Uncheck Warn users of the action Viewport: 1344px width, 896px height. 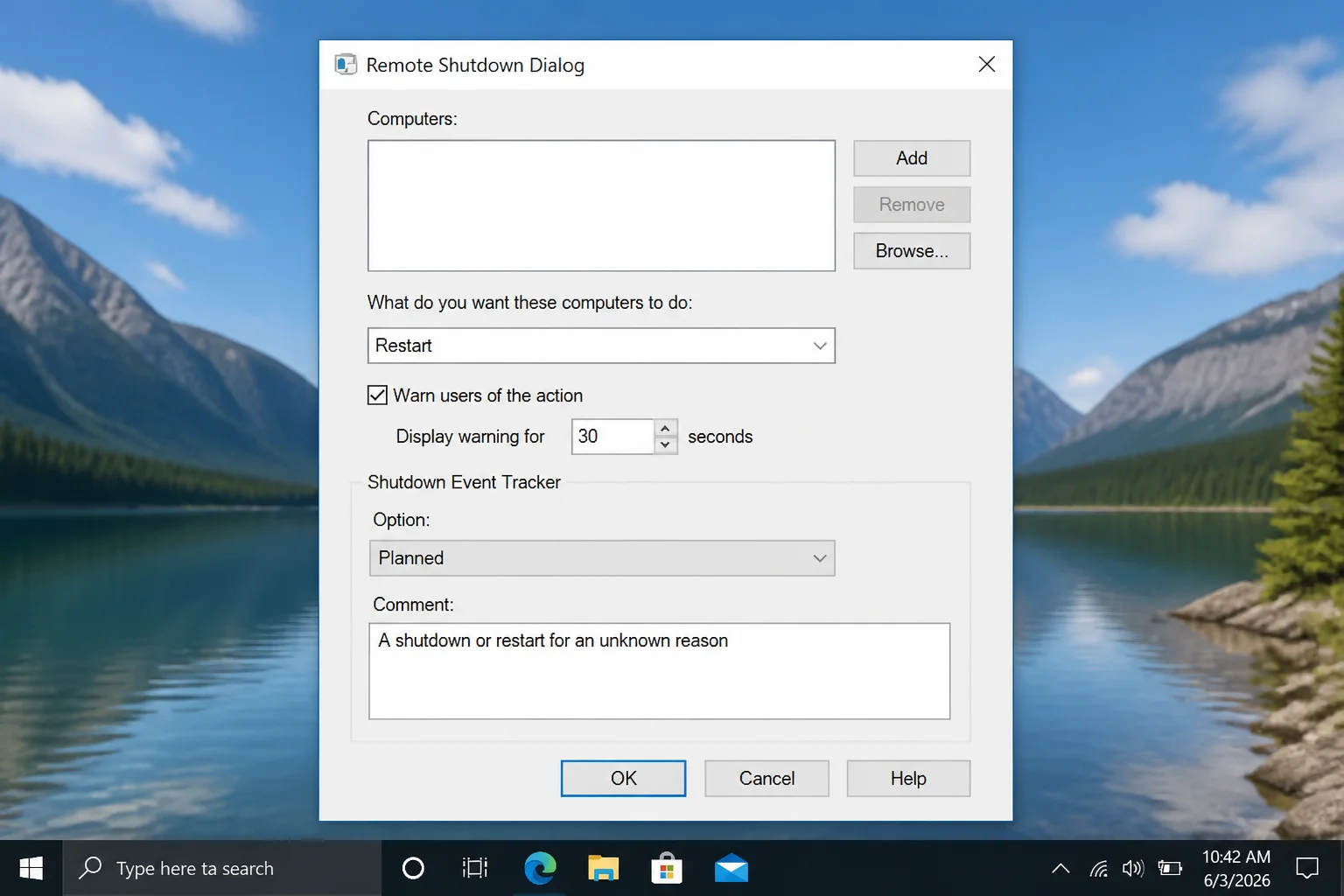pyautogui.click(x=377, y=395)
